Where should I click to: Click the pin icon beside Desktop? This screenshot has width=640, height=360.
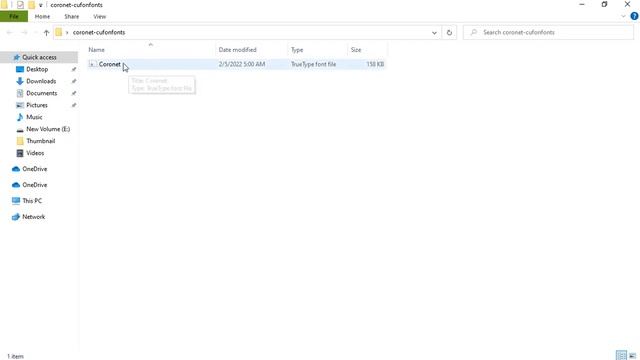tap(74, 69)
